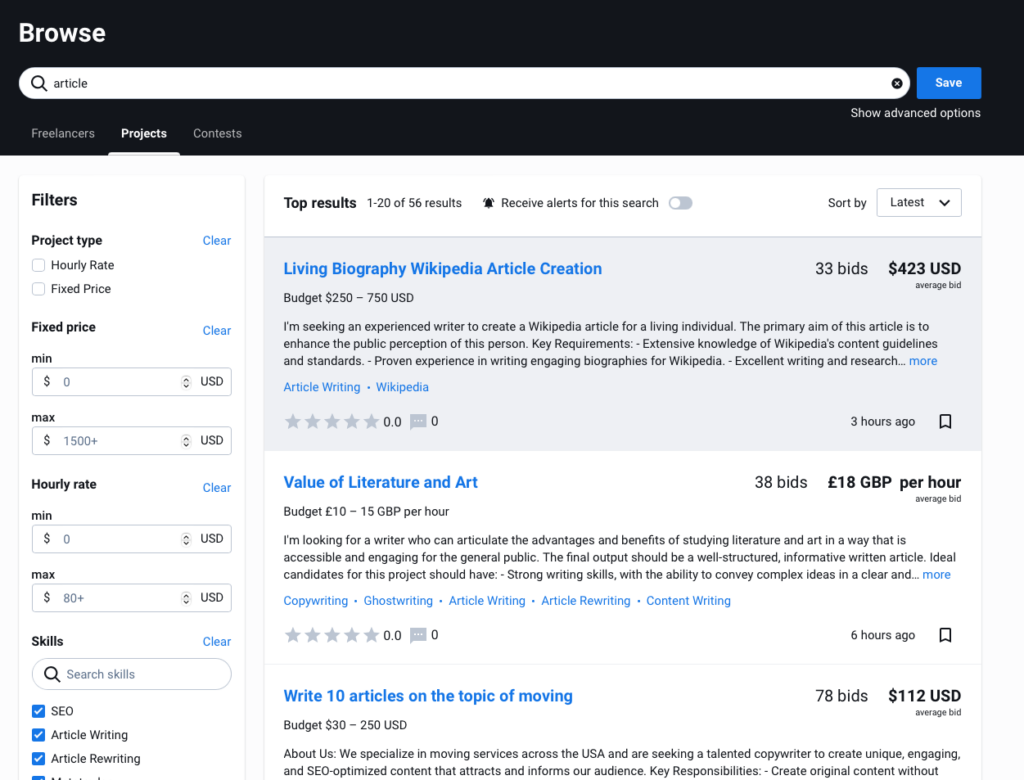Screen dimensions: 1024x780
Task: Click the star rating on Value of Literature project
Action: 332,635
